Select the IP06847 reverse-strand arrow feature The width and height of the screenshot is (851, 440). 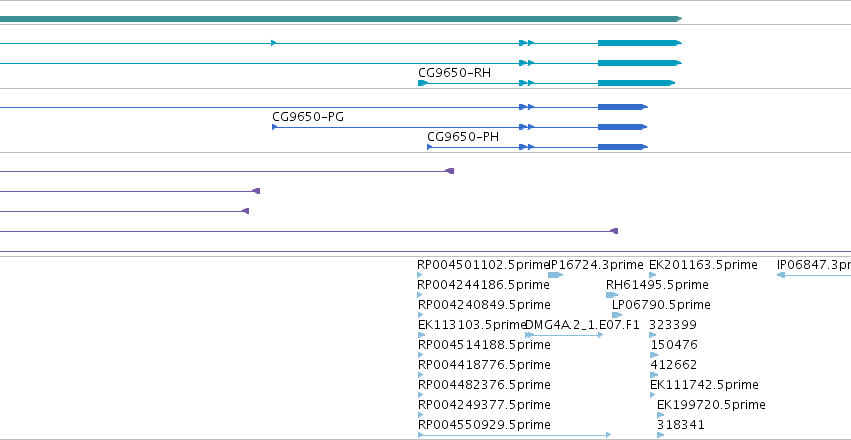click(814, 275)
